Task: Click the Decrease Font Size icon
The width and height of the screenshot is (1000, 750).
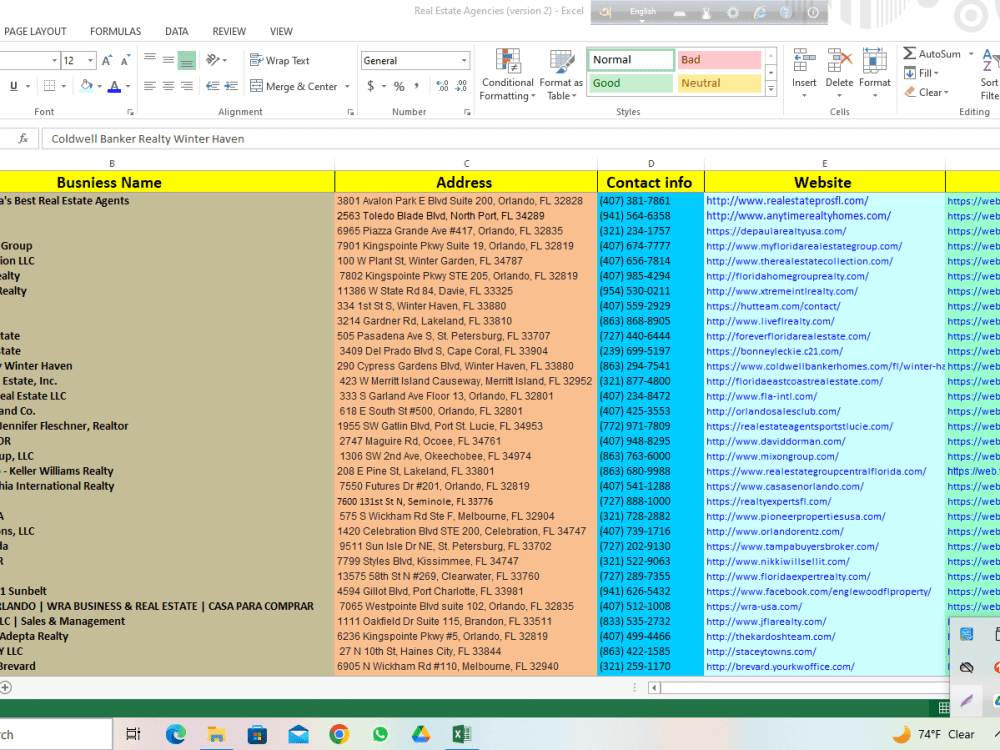Action: point(125,61)
